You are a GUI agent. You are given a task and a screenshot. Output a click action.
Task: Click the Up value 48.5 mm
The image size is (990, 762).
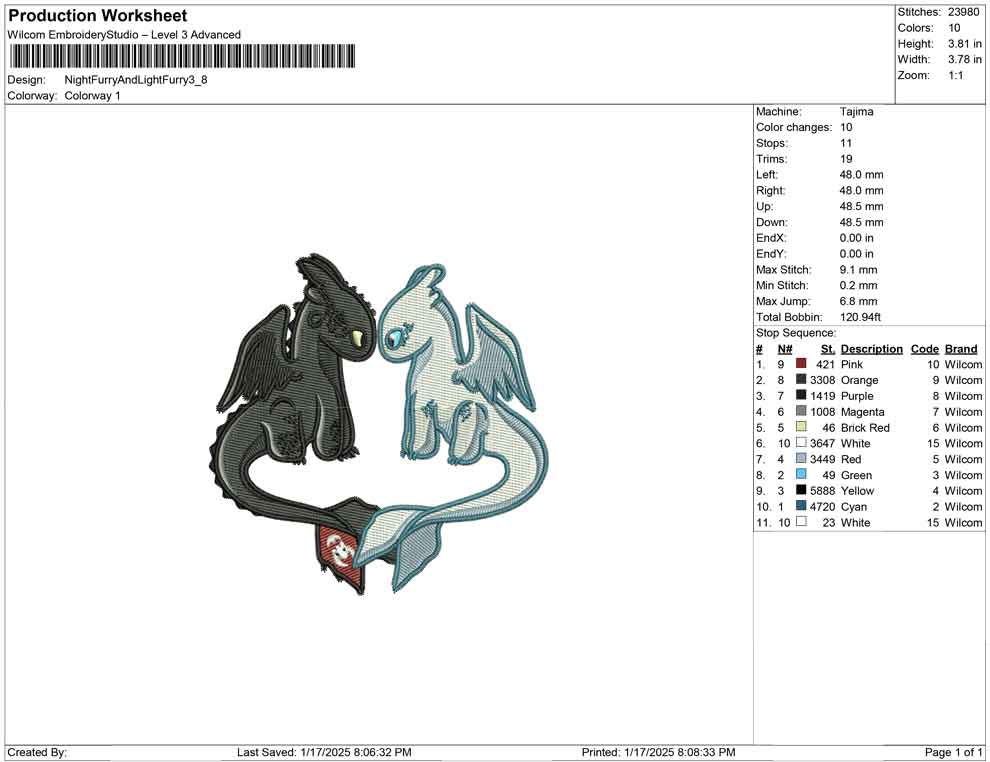[x=861, y=206]
